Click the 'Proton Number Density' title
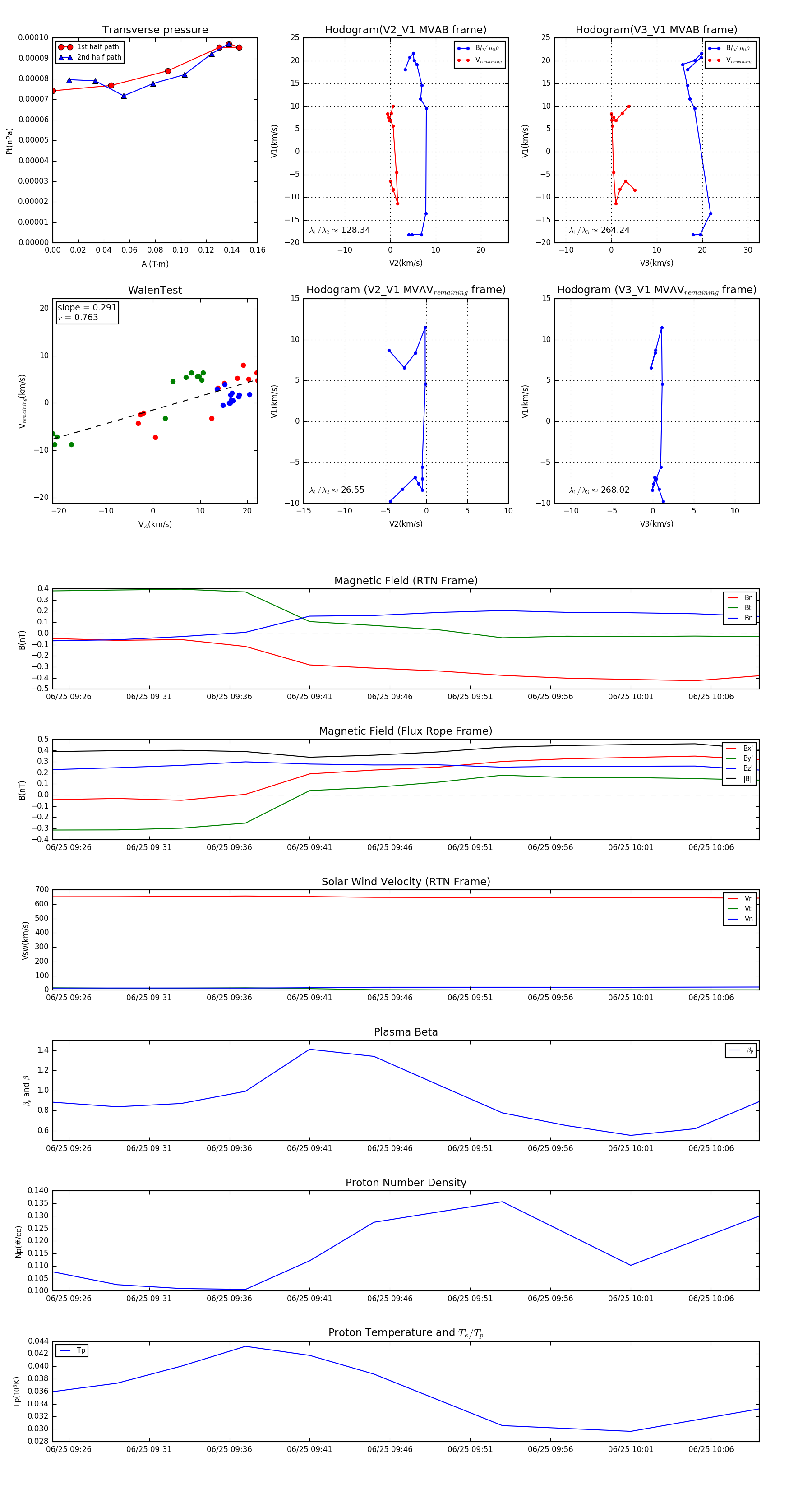 tap(406, 1183)
